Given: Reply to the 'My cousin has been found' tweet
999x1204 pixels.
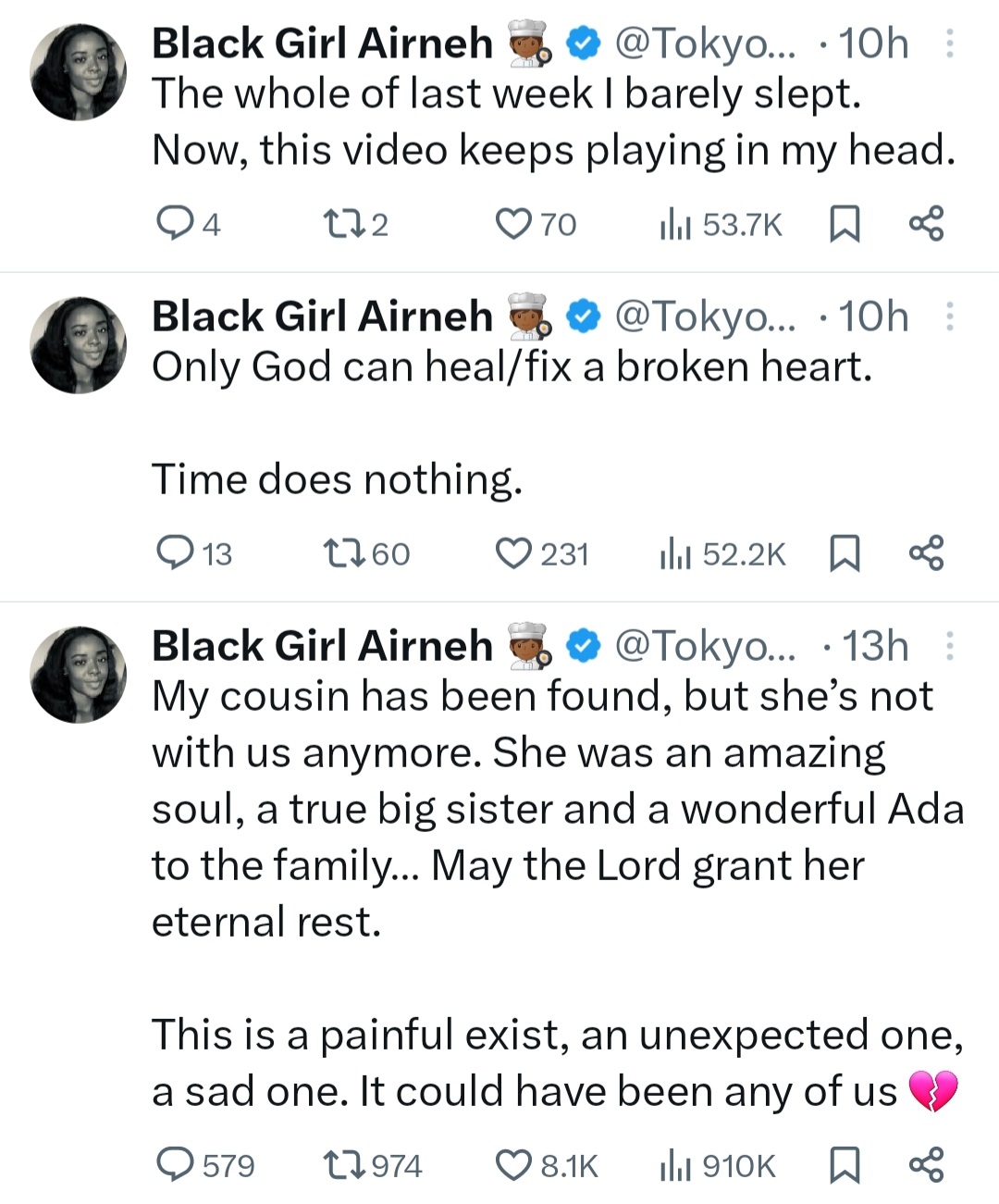Looking at the screenshot, I should pyautogui.click(x=175, y=1165).
